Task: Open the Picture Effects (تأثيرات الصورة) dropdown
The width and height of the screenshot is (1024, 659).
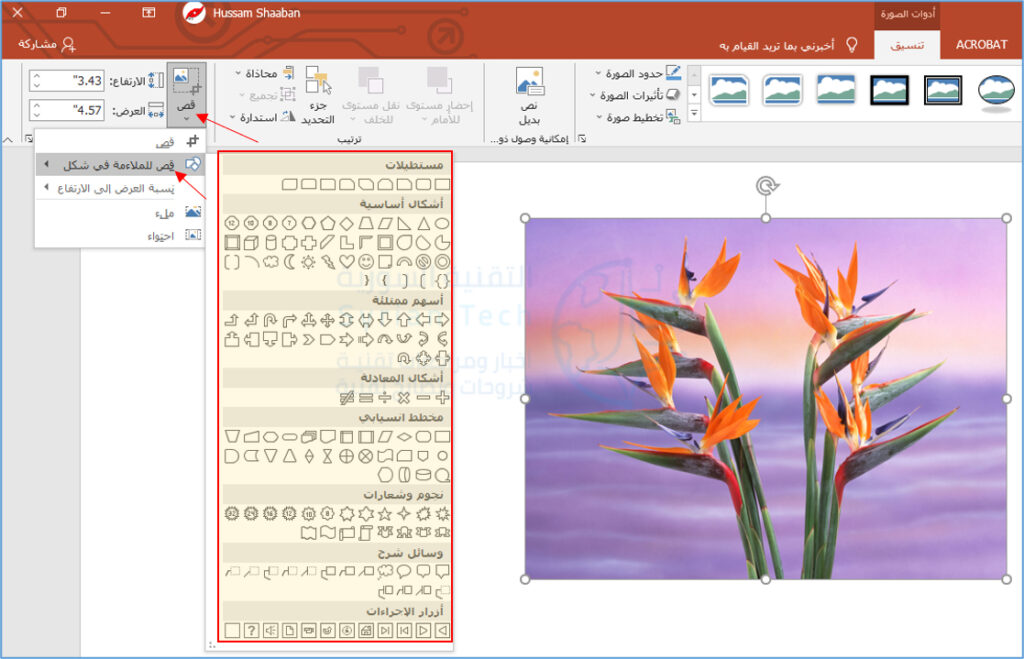Action: 635,95
